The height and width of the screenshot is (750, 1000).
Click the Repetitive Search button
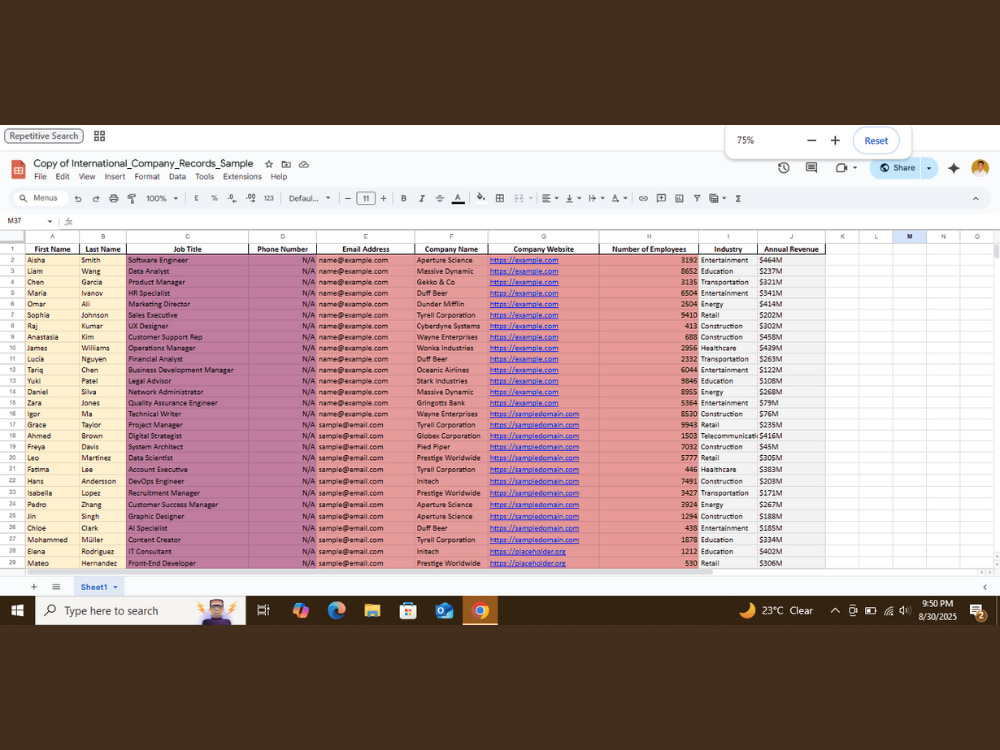tap(43, 136)
